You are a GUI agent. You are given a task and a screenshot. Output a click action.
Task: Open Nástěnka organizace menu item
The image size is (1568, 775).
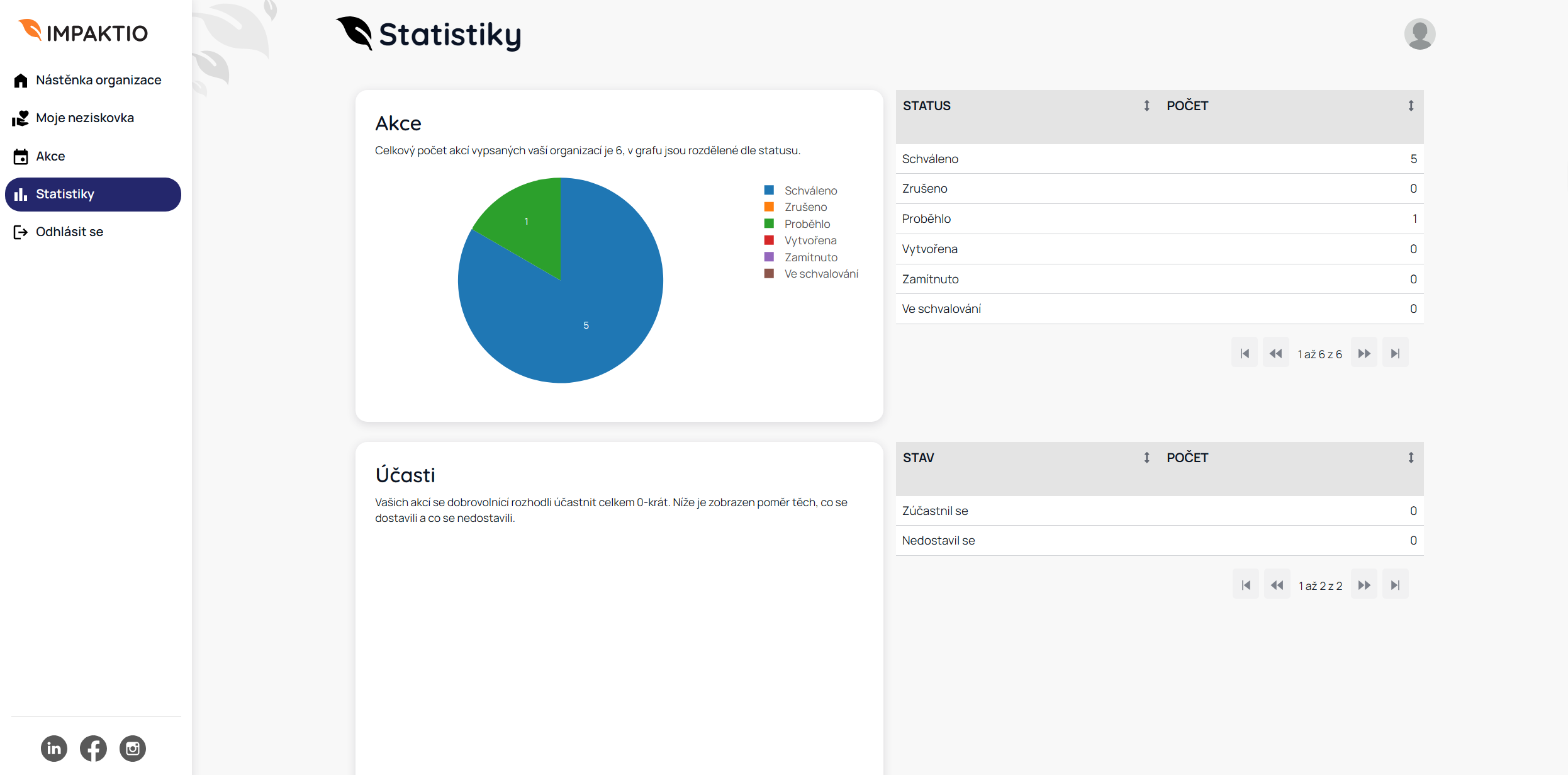[x=98, y=80]
